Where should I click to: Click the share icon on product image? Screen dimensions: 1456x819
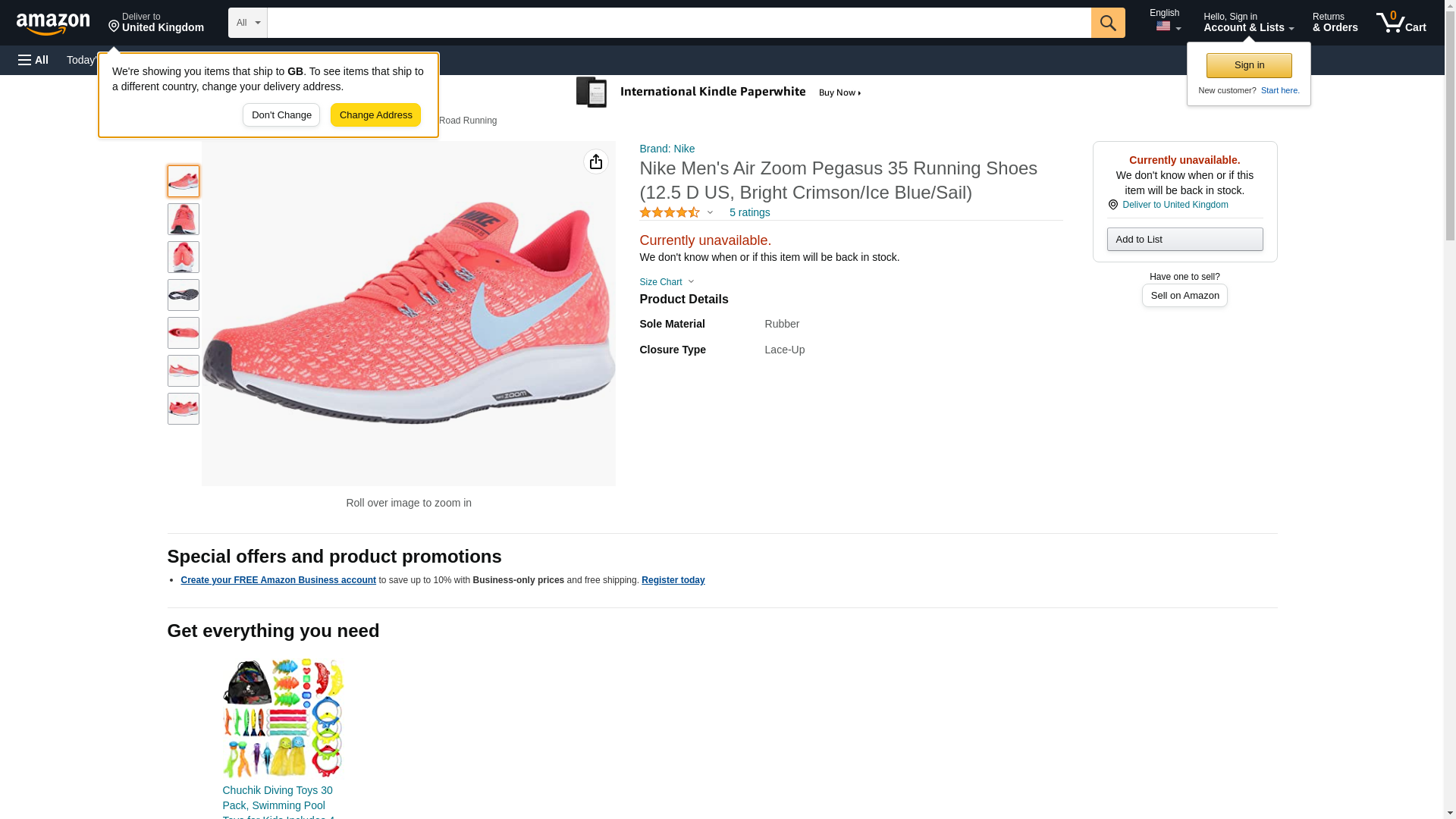click(596, 162)
